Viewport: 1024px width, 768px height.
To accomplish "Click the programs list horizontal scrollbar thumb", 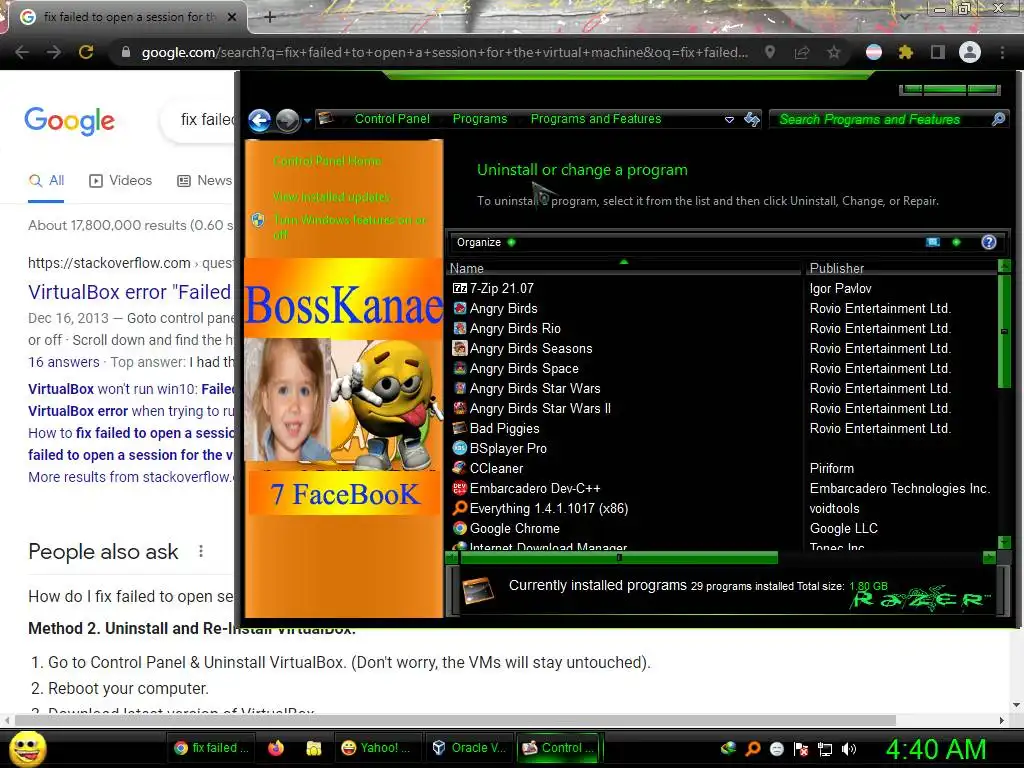I will coord(619,558).
